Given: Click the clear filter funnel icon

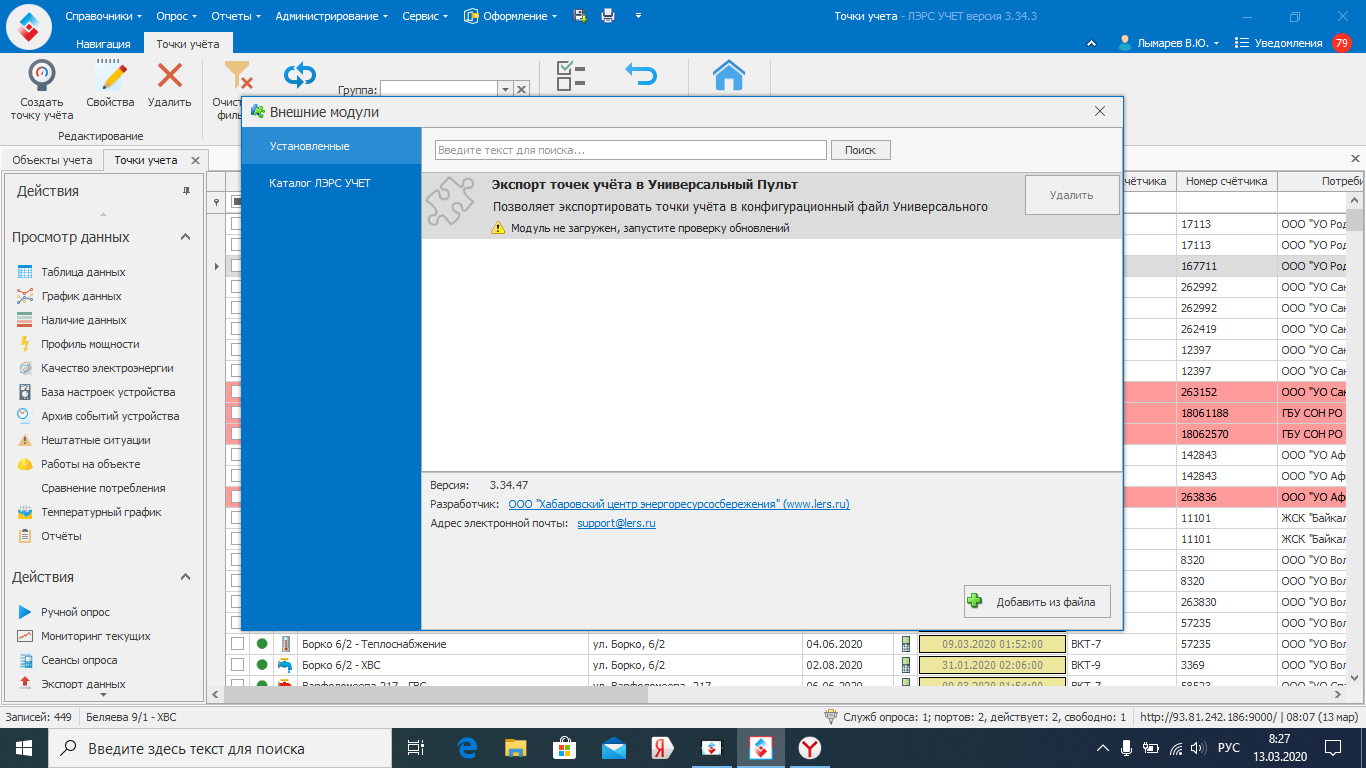Looking at the screenshot, I should pyautogui.click(x=237, y=76).
